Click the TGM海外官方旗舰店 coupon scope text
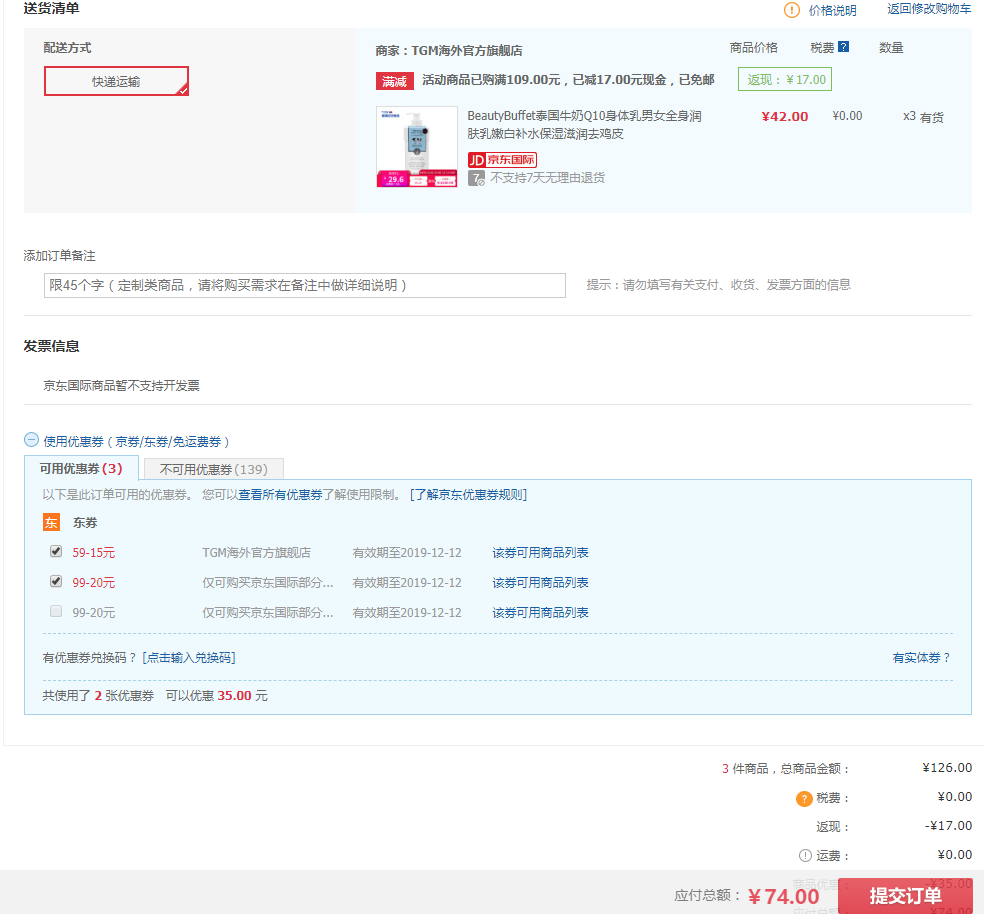This screenshot has height=914, width=984. pos(256,553)
